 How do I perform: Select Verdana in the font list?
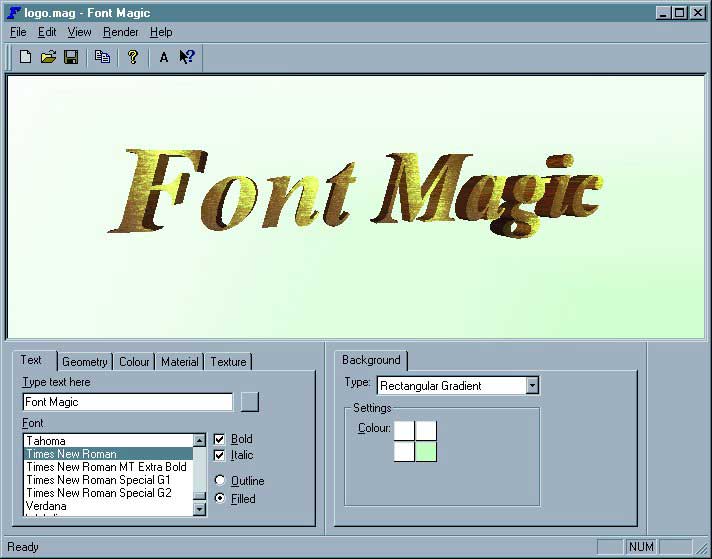(x=46, y=506)
